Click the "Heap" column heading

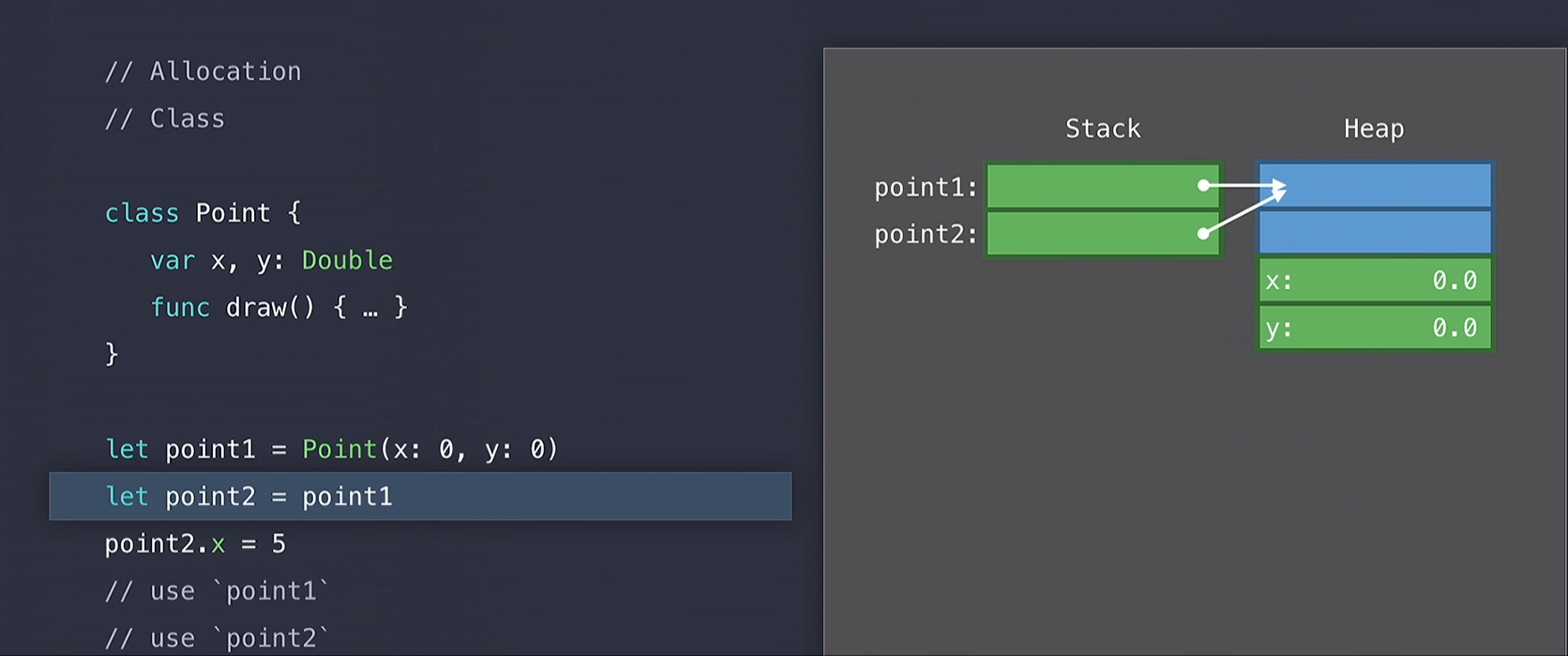point(1374,129)
